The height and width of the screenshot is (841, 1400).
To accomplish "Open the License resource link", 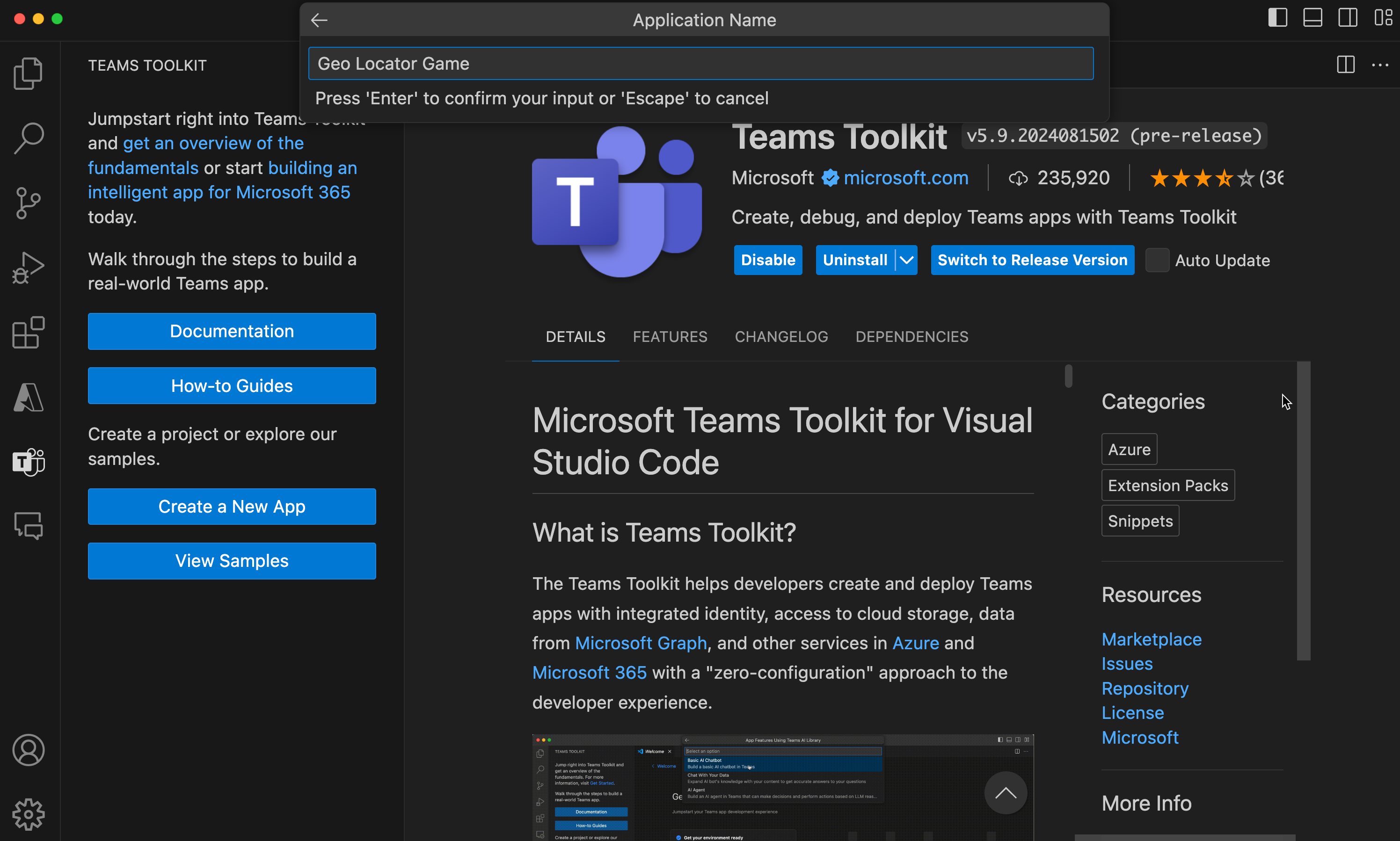I will (x=1132, y=712).
